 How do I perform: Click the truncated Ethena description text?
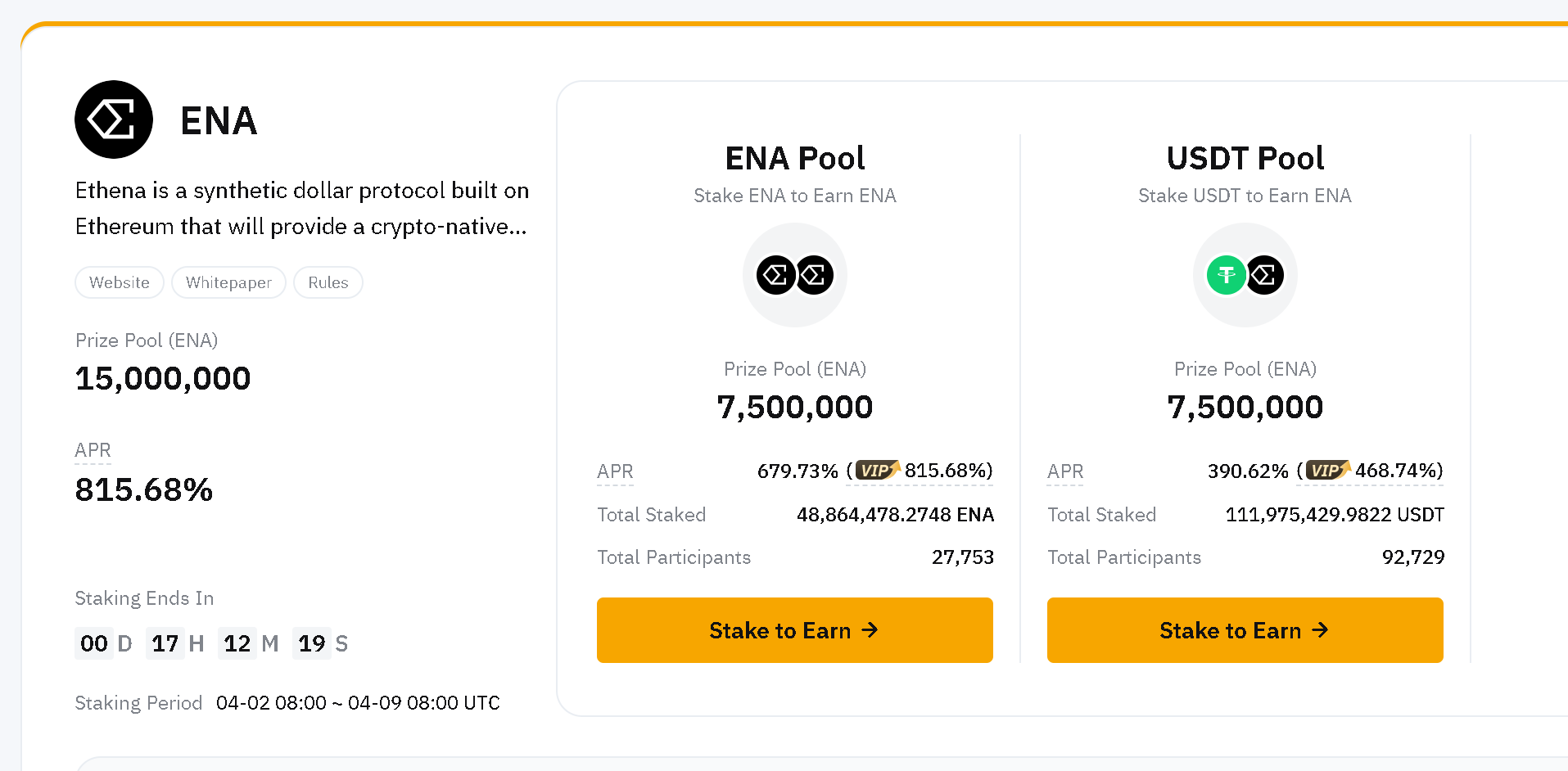click(x=301, y=208)
